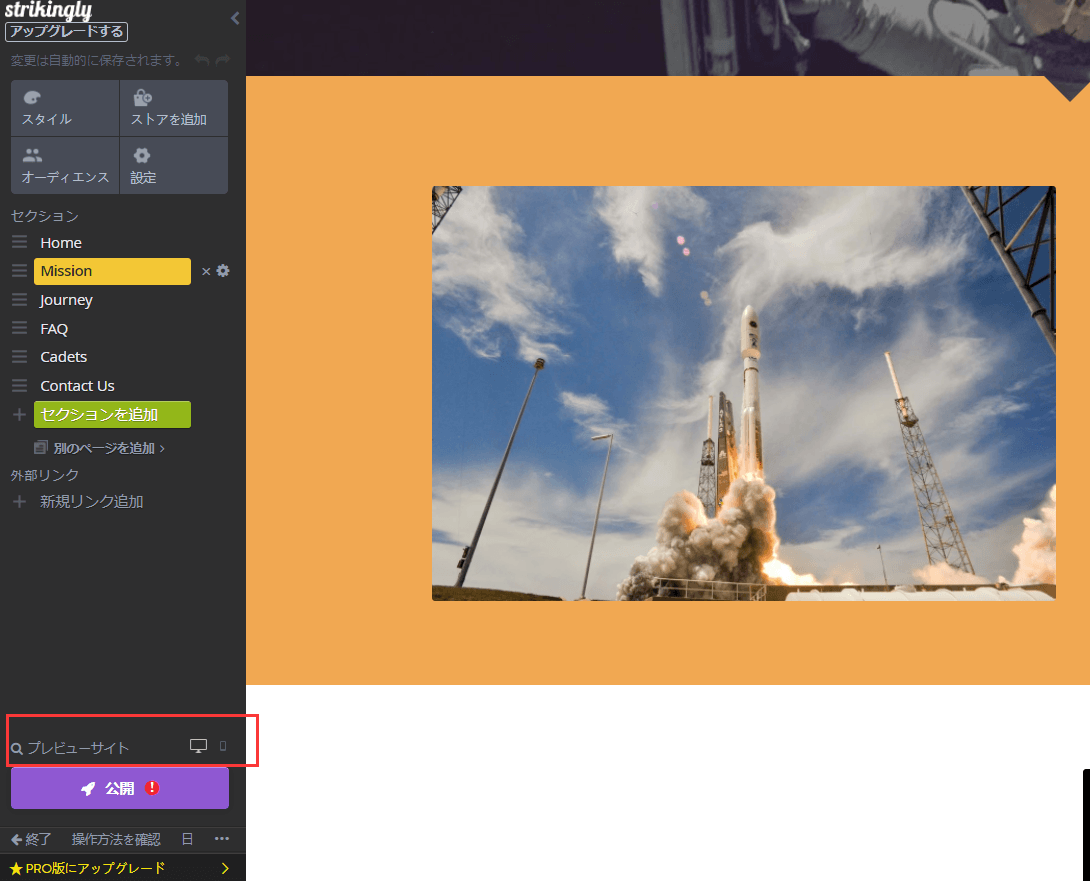Collapse the sidebar with the left chevron

pos(235,18)
